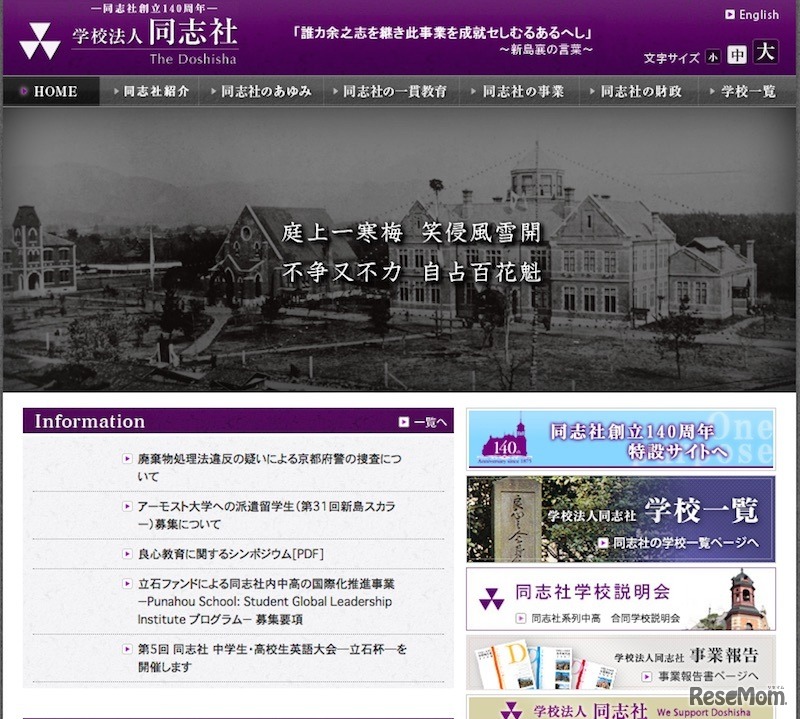Image resolution: width=800 pixels, height=719 pixels.
Task: Set text size to small (小)
Action: click(712, 57)
